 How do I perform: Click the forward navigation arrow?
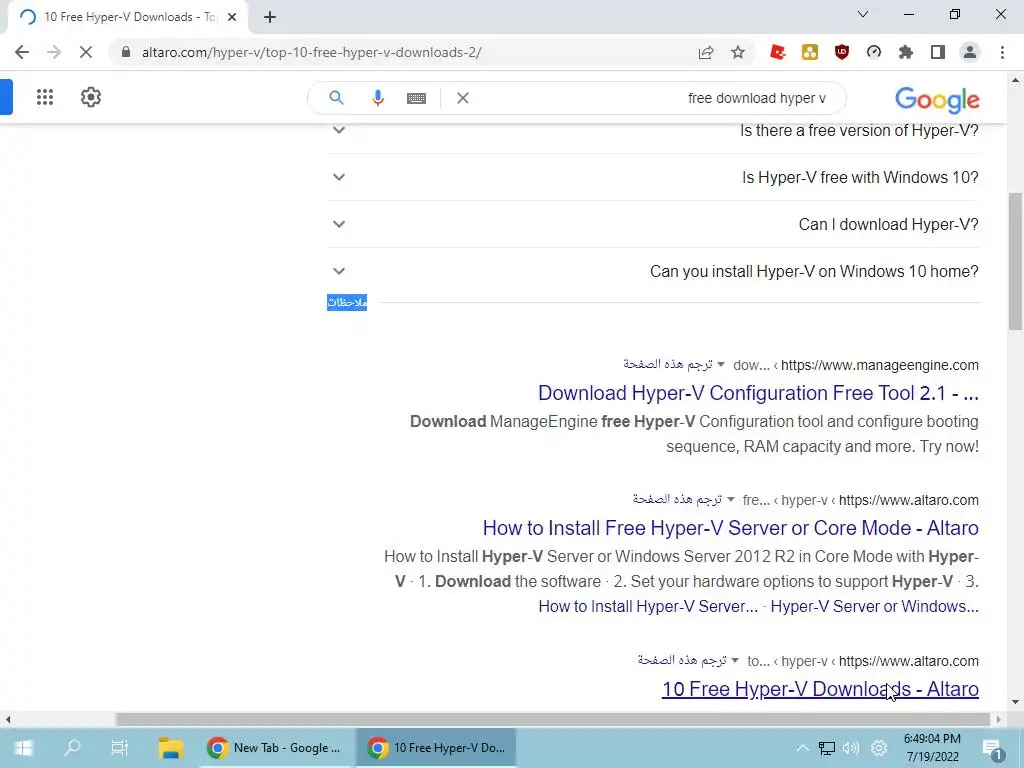54,52
